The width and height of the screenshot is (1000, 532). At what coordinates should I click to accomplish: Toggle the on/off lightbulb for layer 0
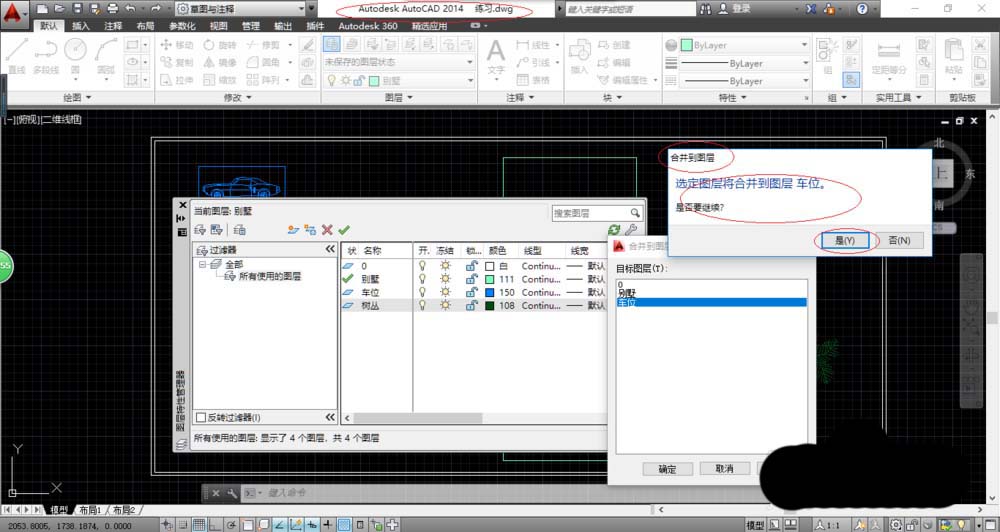422,266
